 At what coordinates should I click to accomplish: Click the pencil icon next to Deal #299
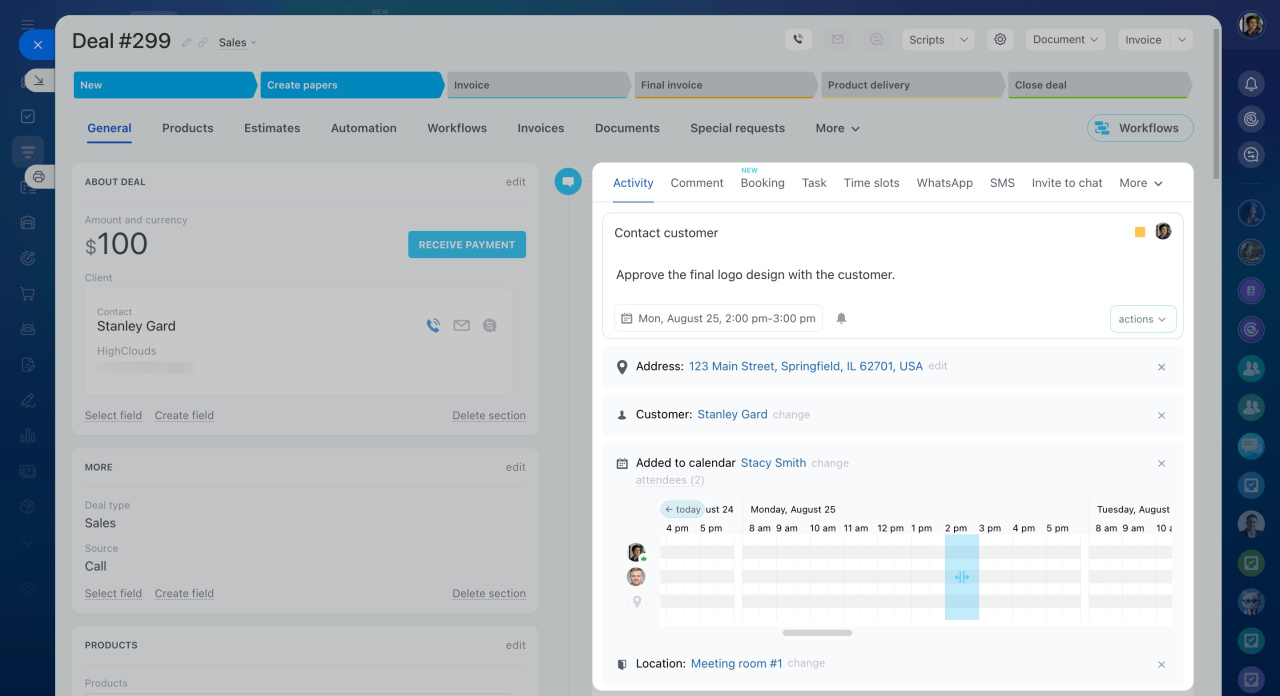pos(187,43)
